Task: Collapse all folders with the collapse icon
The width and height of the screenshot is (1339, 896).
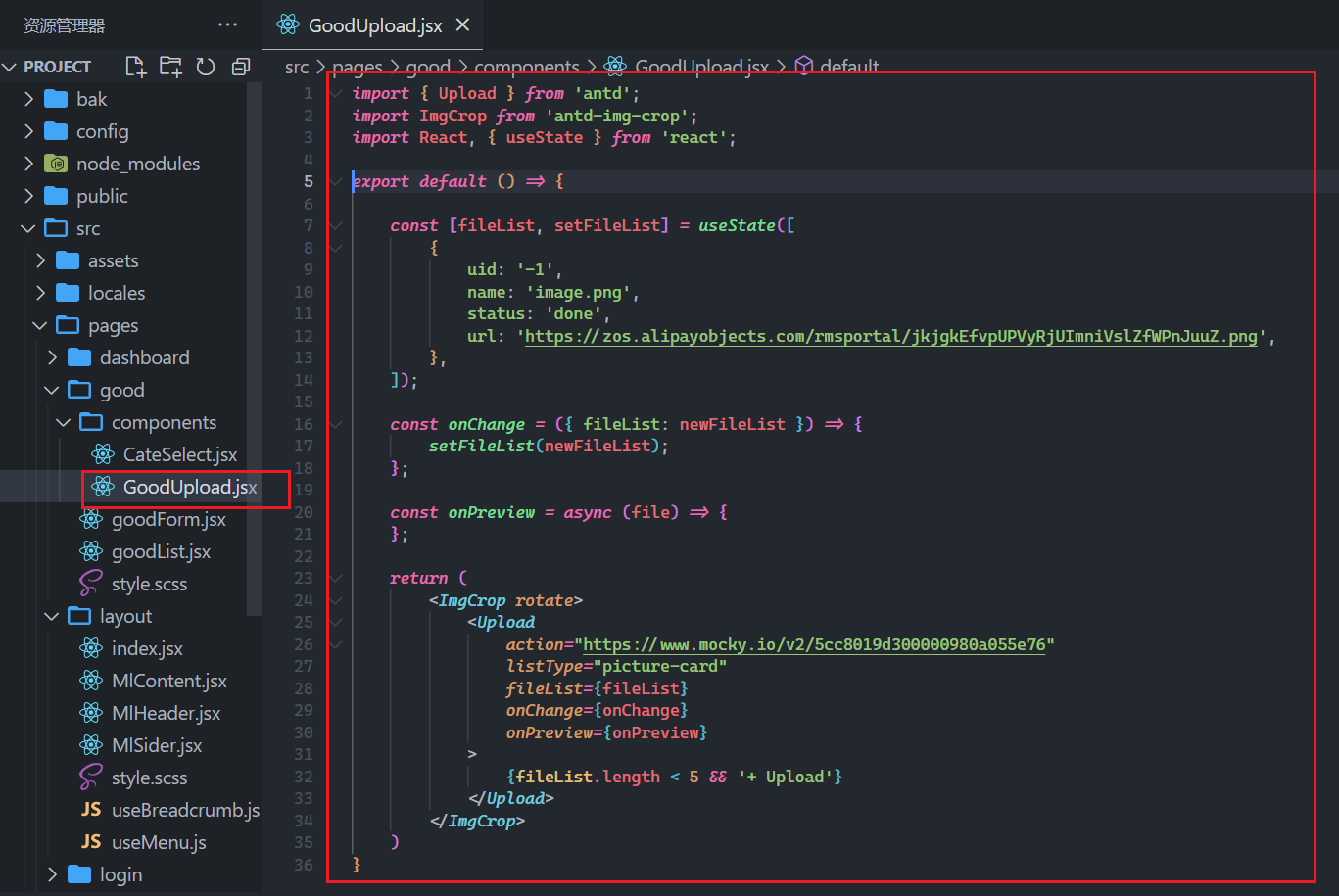Action: (240, 67)
